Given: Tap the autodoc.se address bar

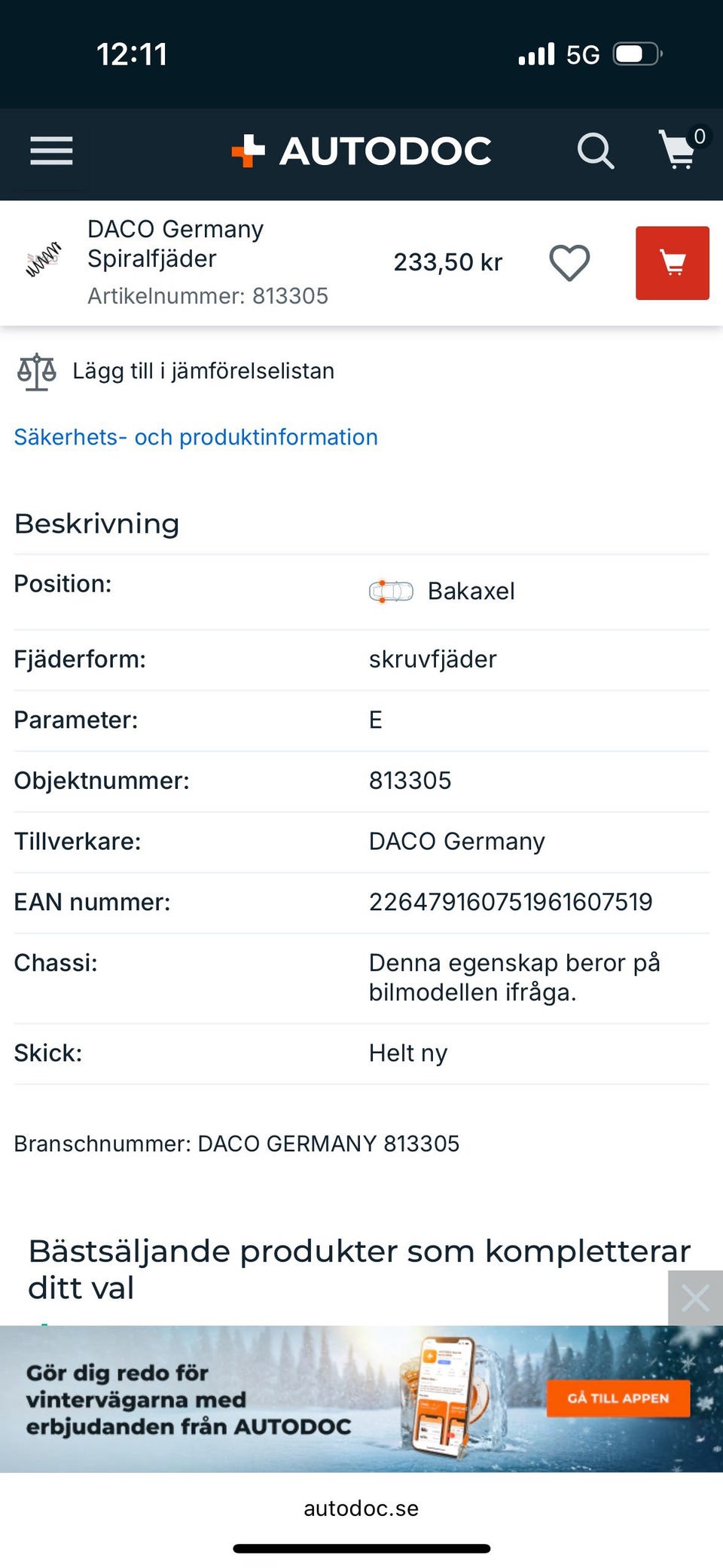Looking at the screenshot, I should tap(361, 1508).
